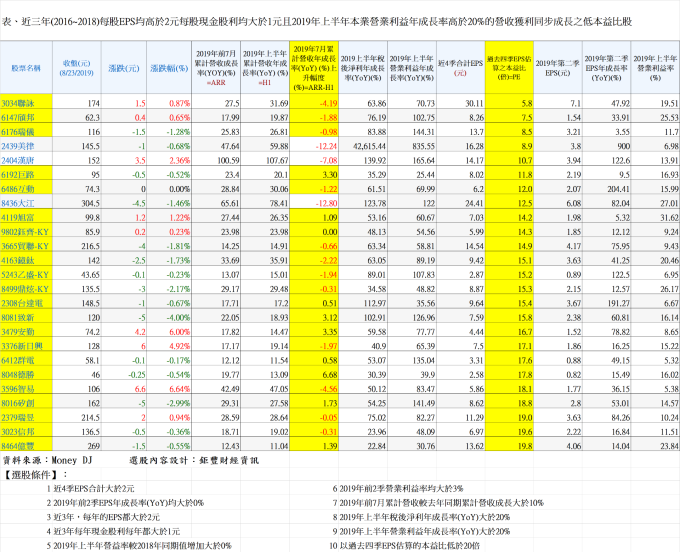Select the 144.31 cell in 6176瑞儀 row

(424, 132)
